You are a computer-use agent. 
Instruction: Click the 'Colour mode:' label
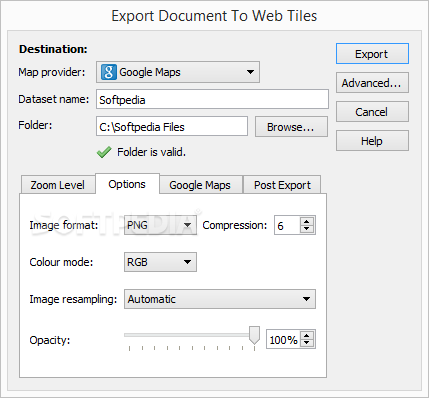tap(61, 262)
